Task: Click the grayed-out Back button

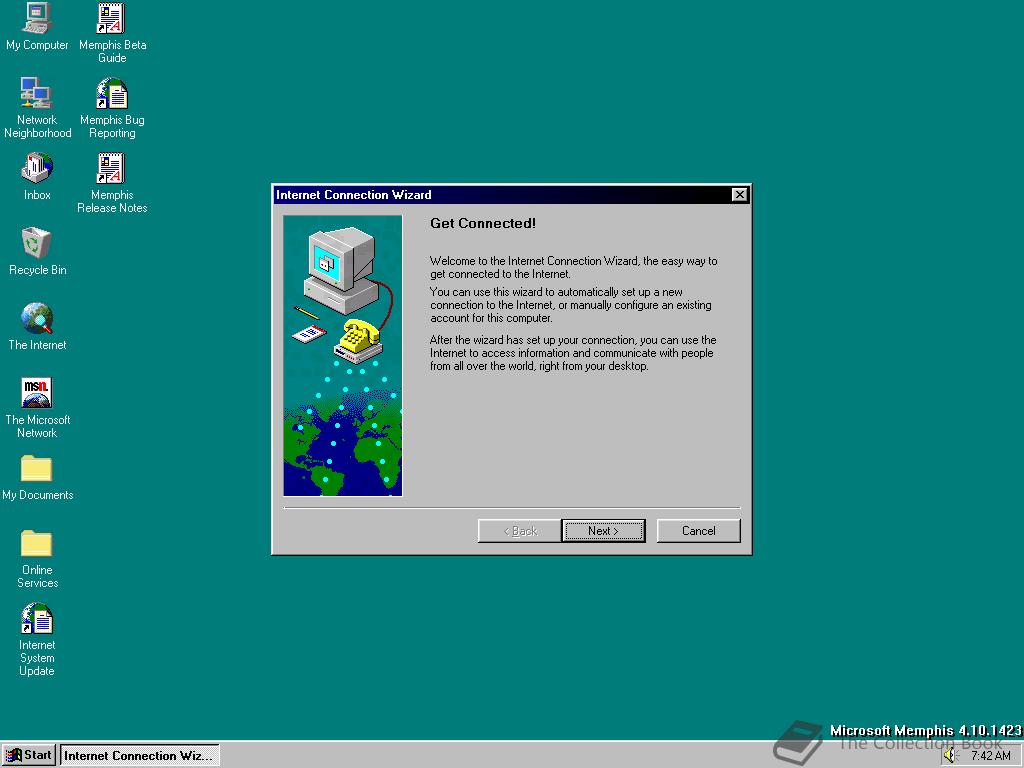Action: pos(519,530)
